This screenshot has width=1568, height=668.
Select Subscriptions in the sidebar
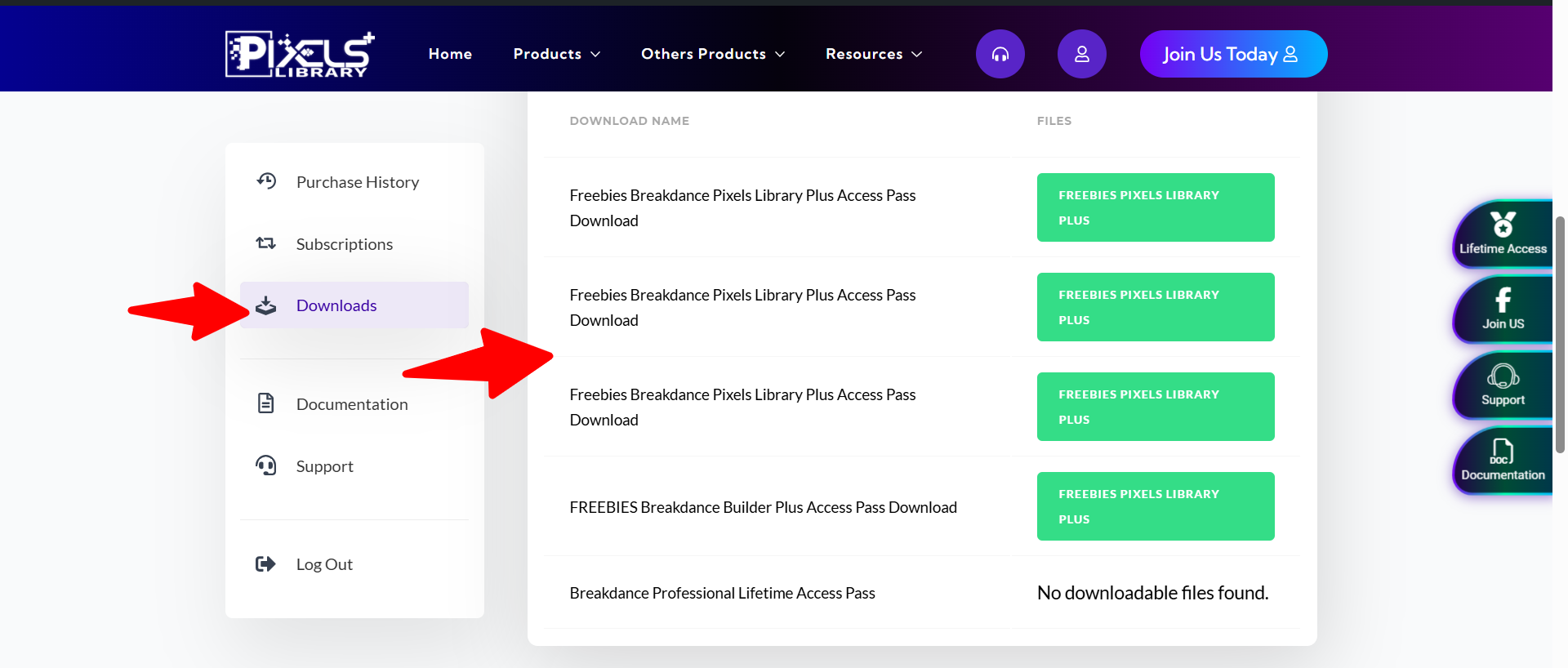(x=344, y=244)
